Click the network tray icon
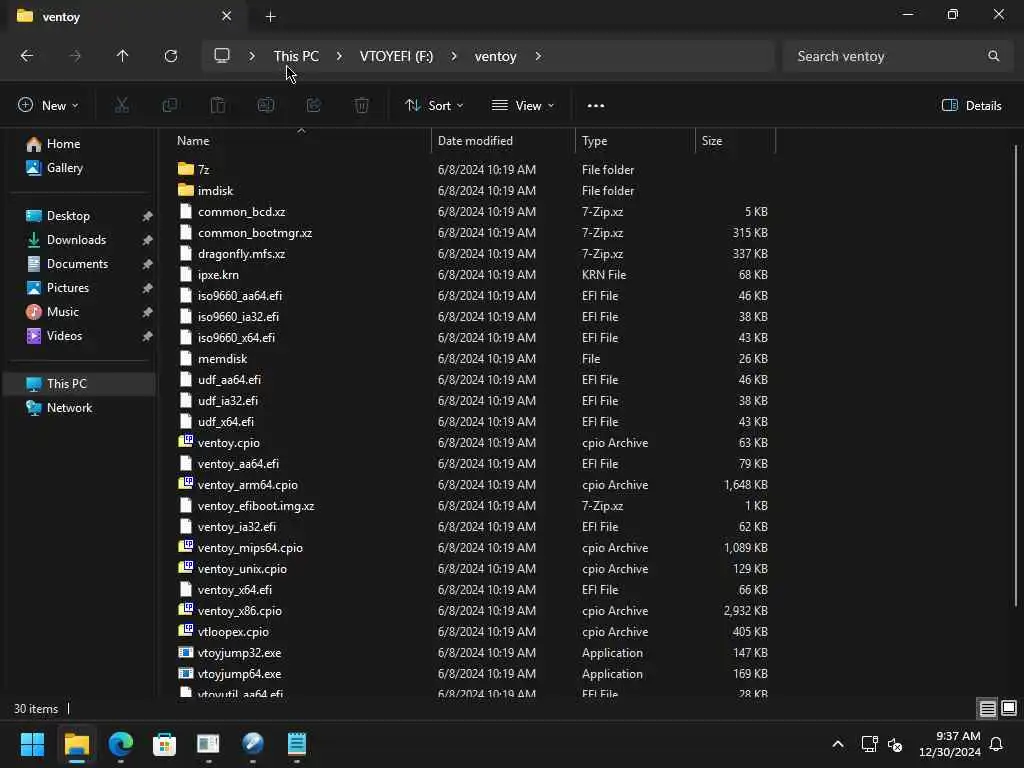1024x768 pixels. click(869, 744)
